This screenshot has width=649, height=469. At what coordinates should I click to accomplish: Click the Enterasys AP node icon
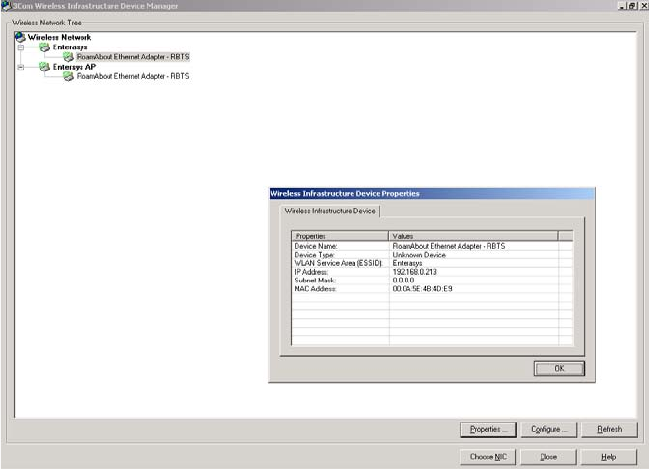(44, 67)
